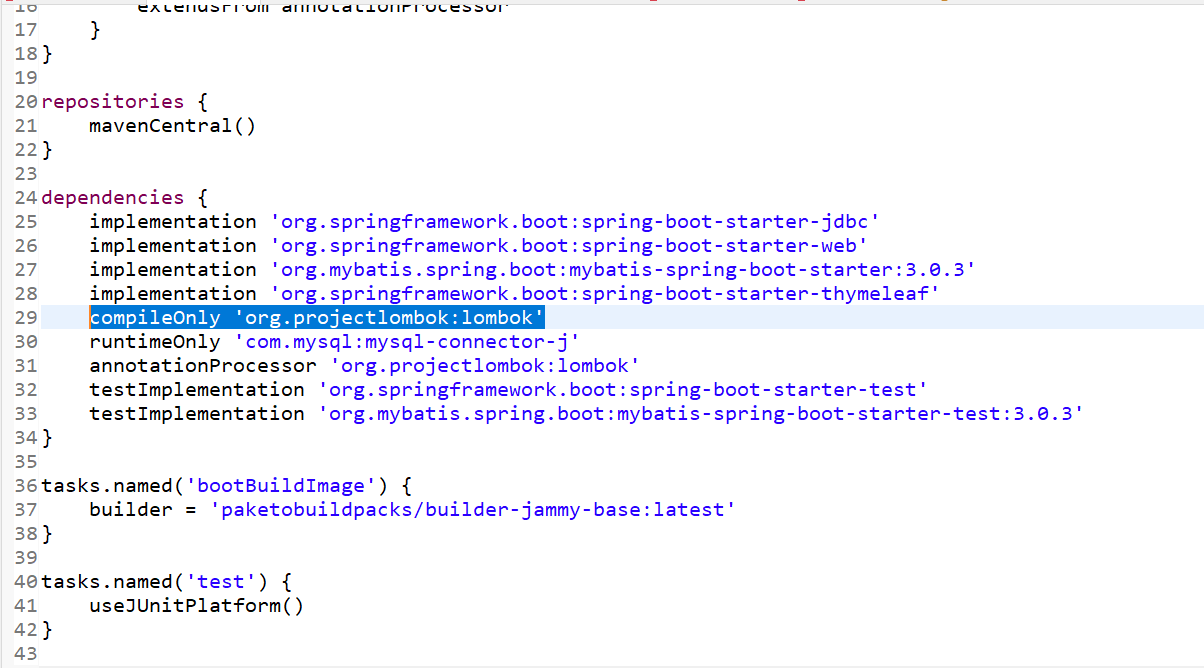Click the 'repositories' keyword on line 20
1204x668 pixels.
[113, 102]
